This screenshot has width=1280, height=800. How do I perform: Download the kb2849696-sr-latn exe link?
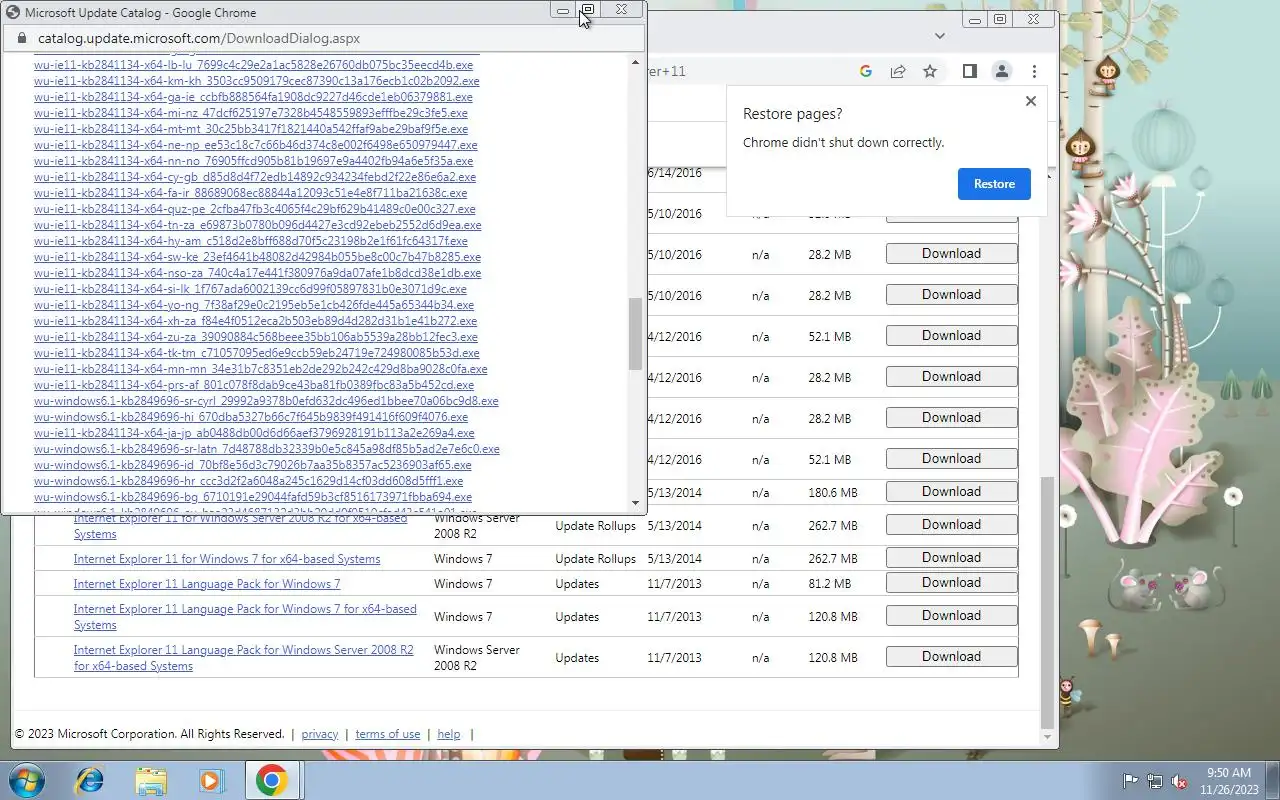[266, 449]
